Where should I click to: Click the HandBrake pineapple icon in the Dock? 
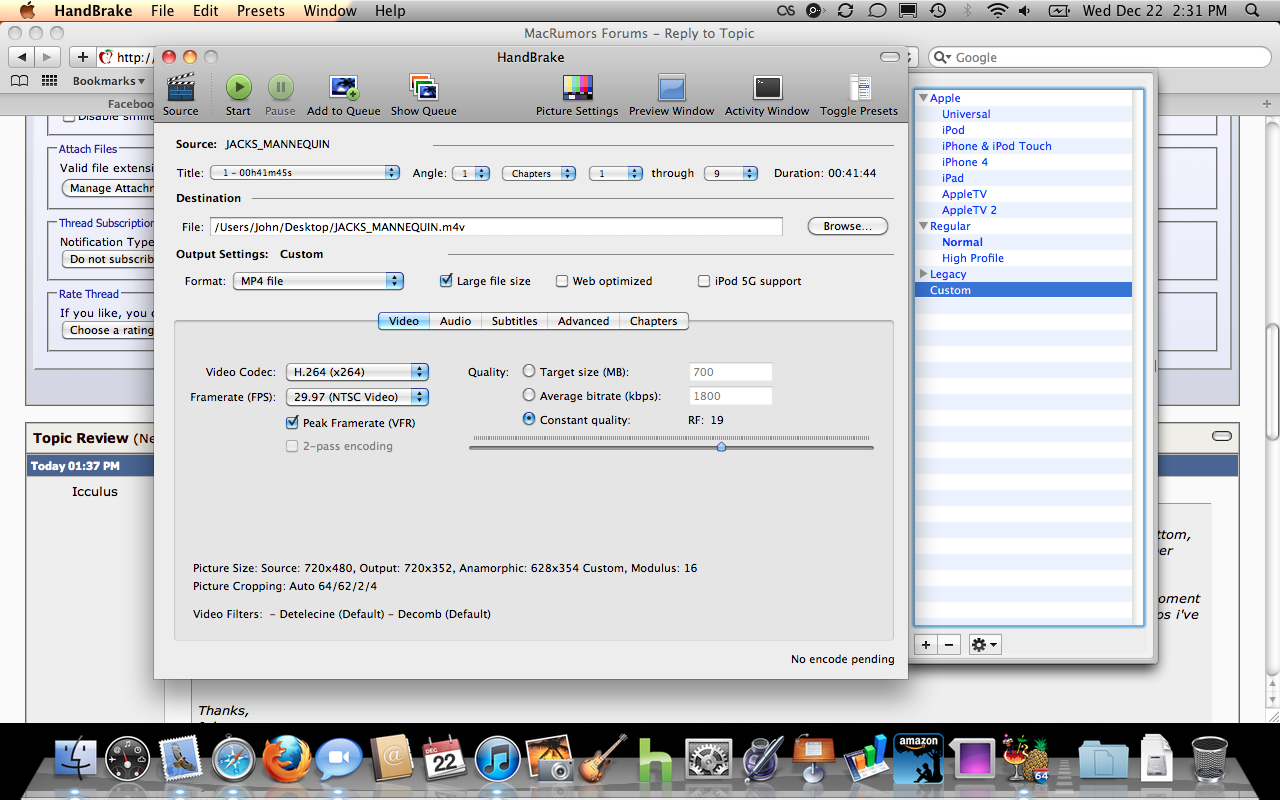tap(1025, 759)
